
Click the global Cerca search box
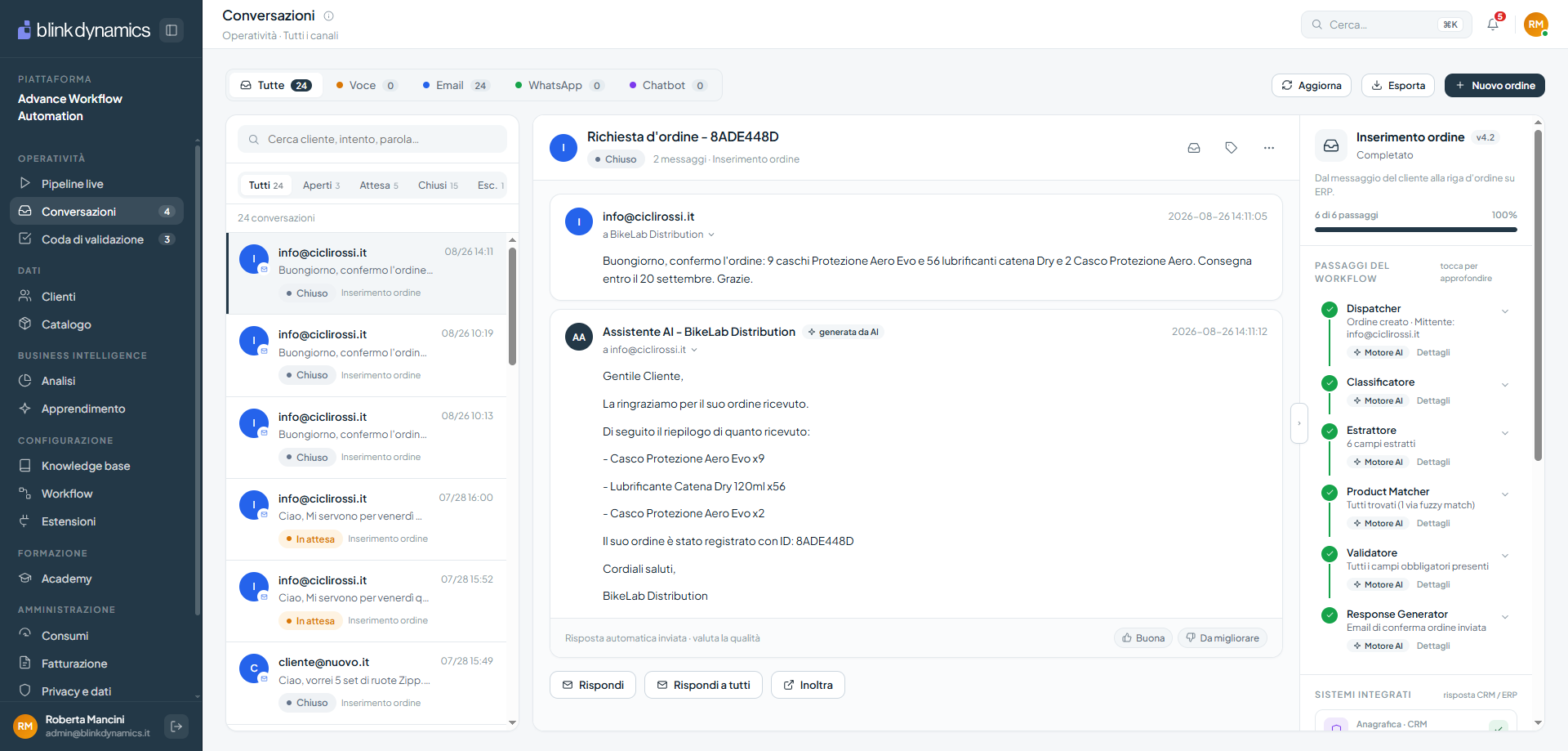[x=1386, y=25]
